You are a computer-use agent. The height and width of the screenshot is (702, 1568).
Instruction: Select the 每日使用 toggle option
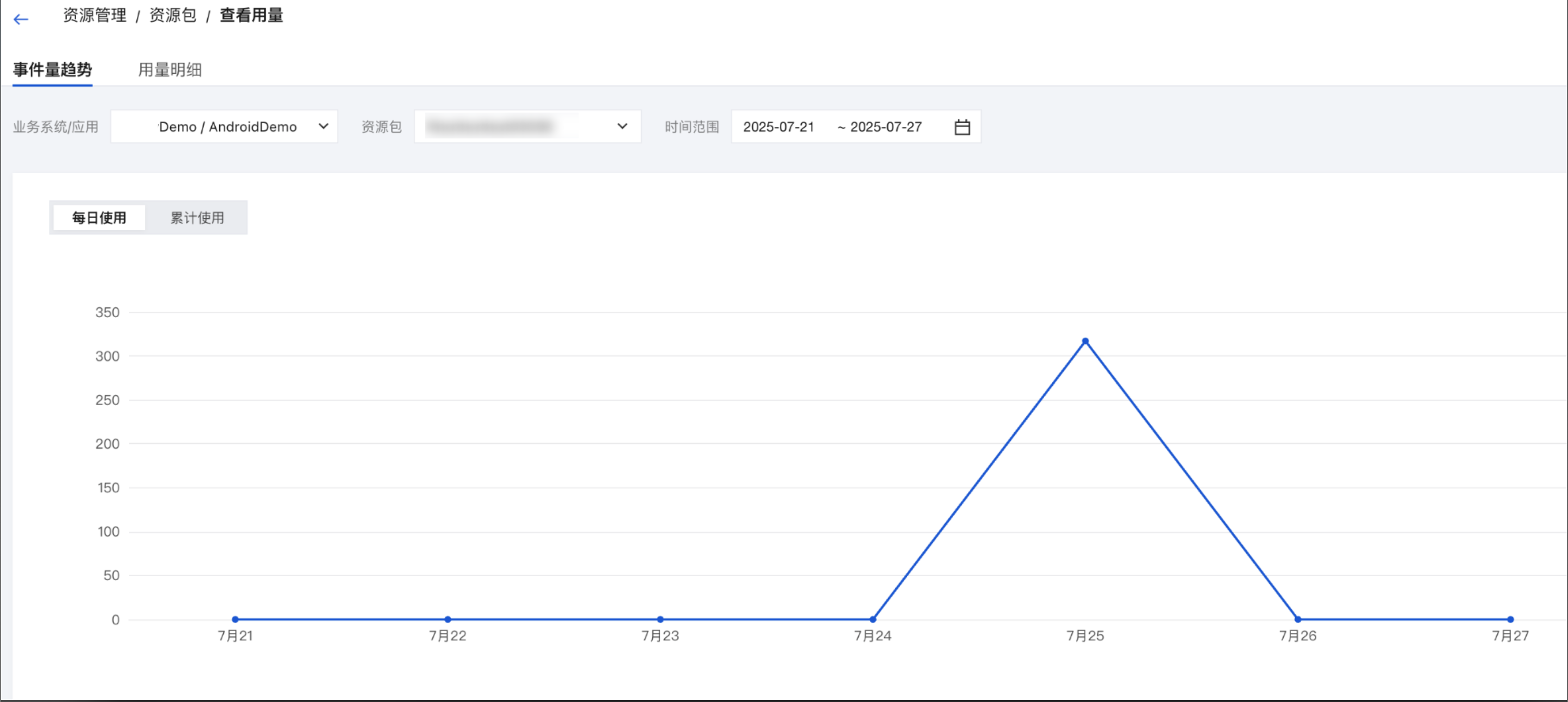click(99, 218)
